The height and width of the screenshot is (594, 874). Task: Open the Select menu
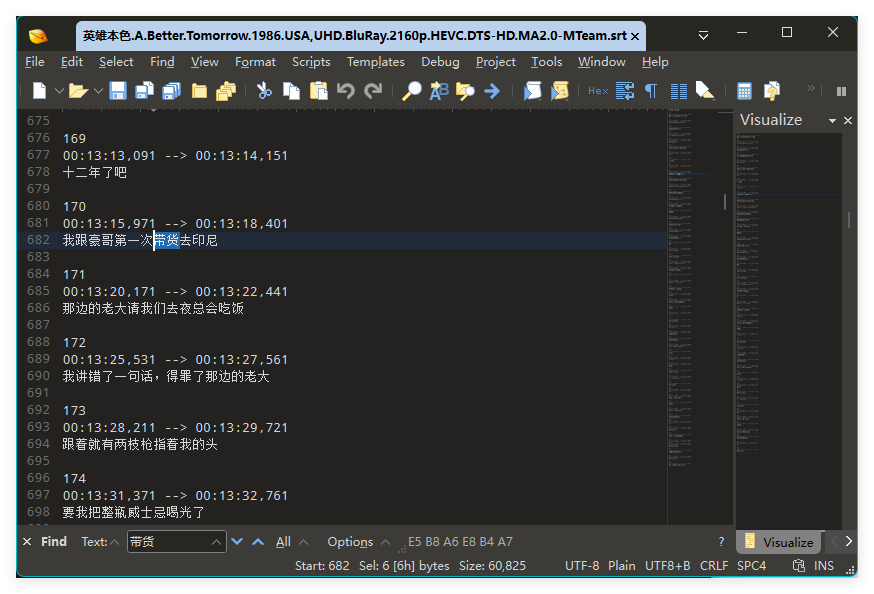pos(116,62)
